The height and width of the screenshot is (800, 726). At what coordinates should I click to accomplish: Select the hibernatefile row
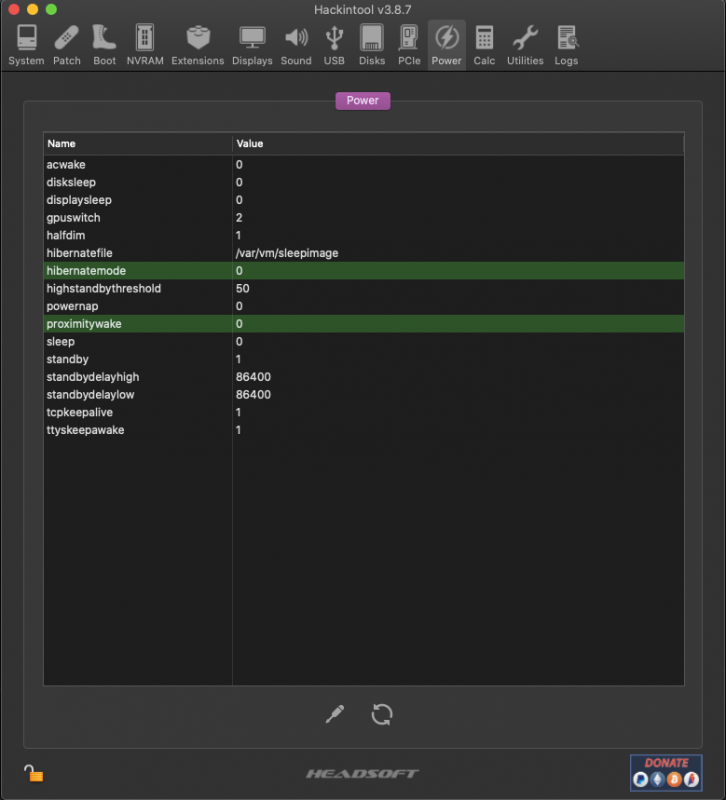point(364,253)
